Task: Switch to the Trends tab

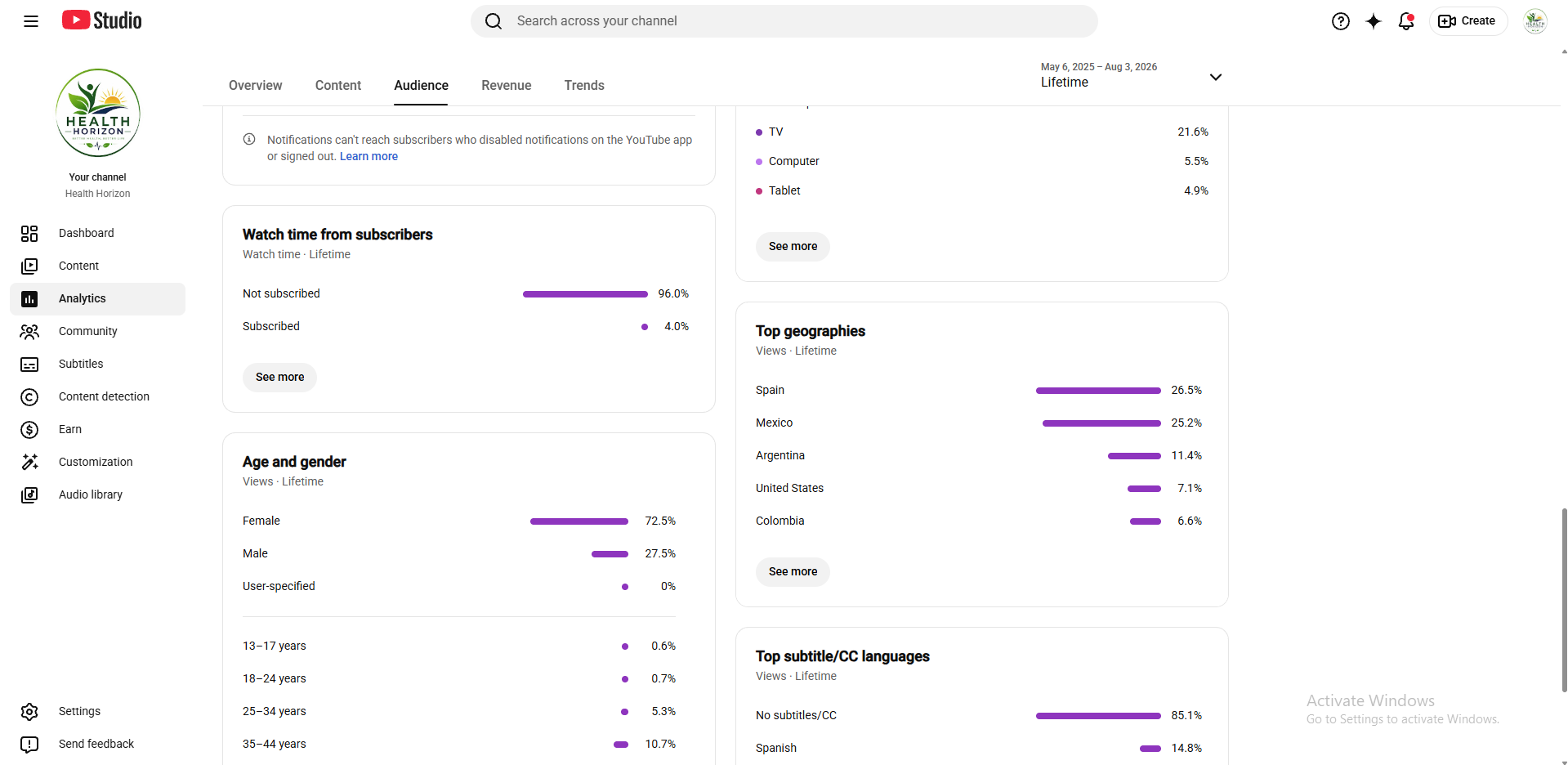Action: [x=584, y=85]
